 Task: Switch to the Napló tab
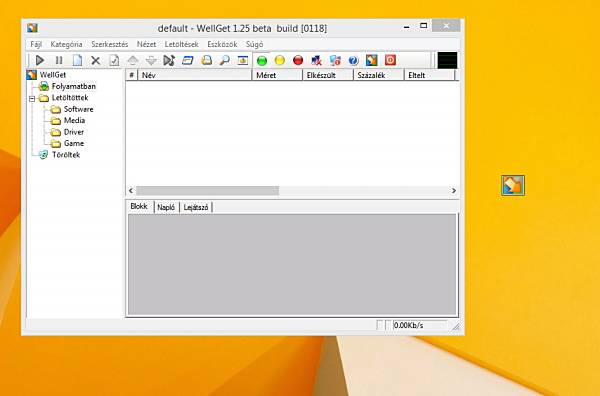[166, 207]
